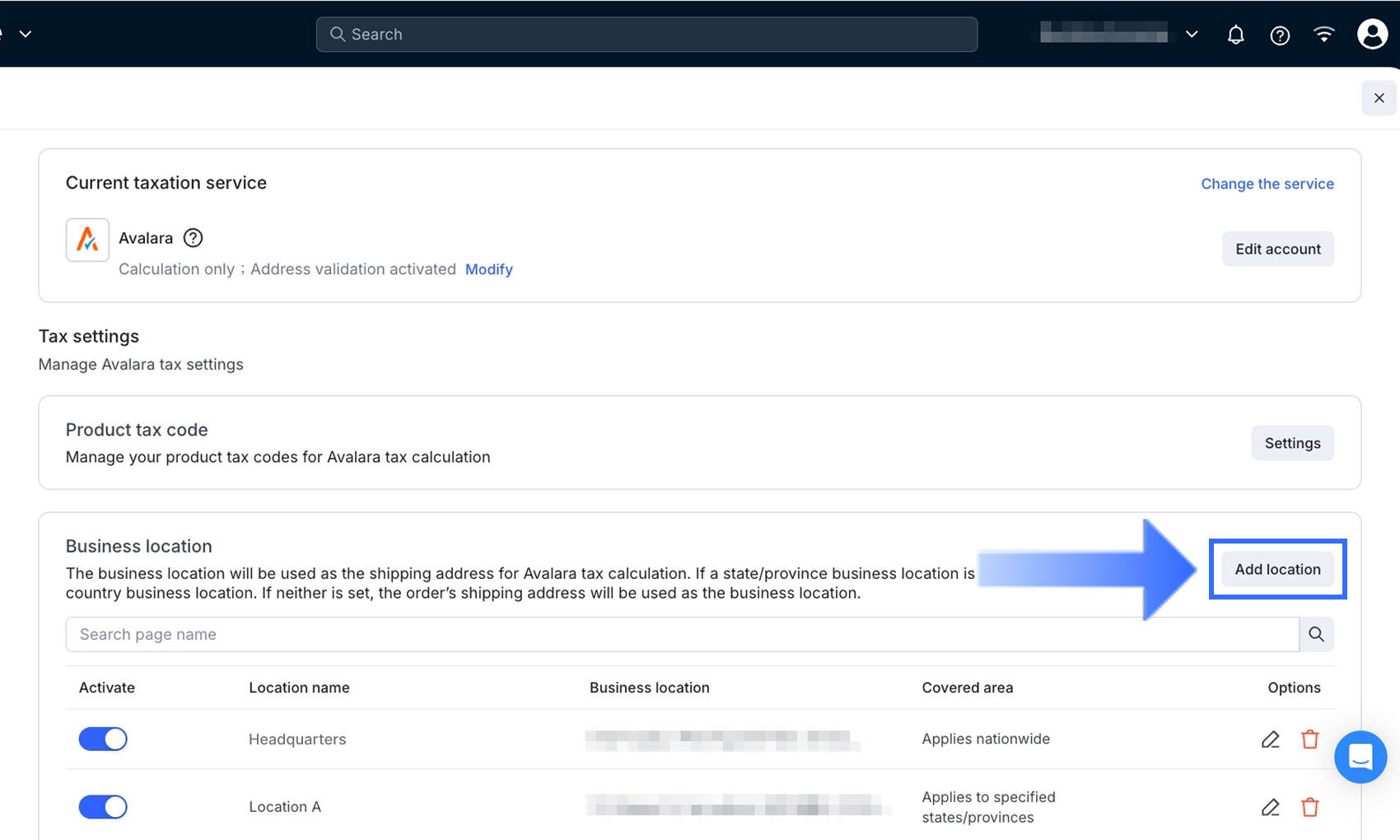Edit the Headquarters location
1400x840 pixels.
point(1271,740)
